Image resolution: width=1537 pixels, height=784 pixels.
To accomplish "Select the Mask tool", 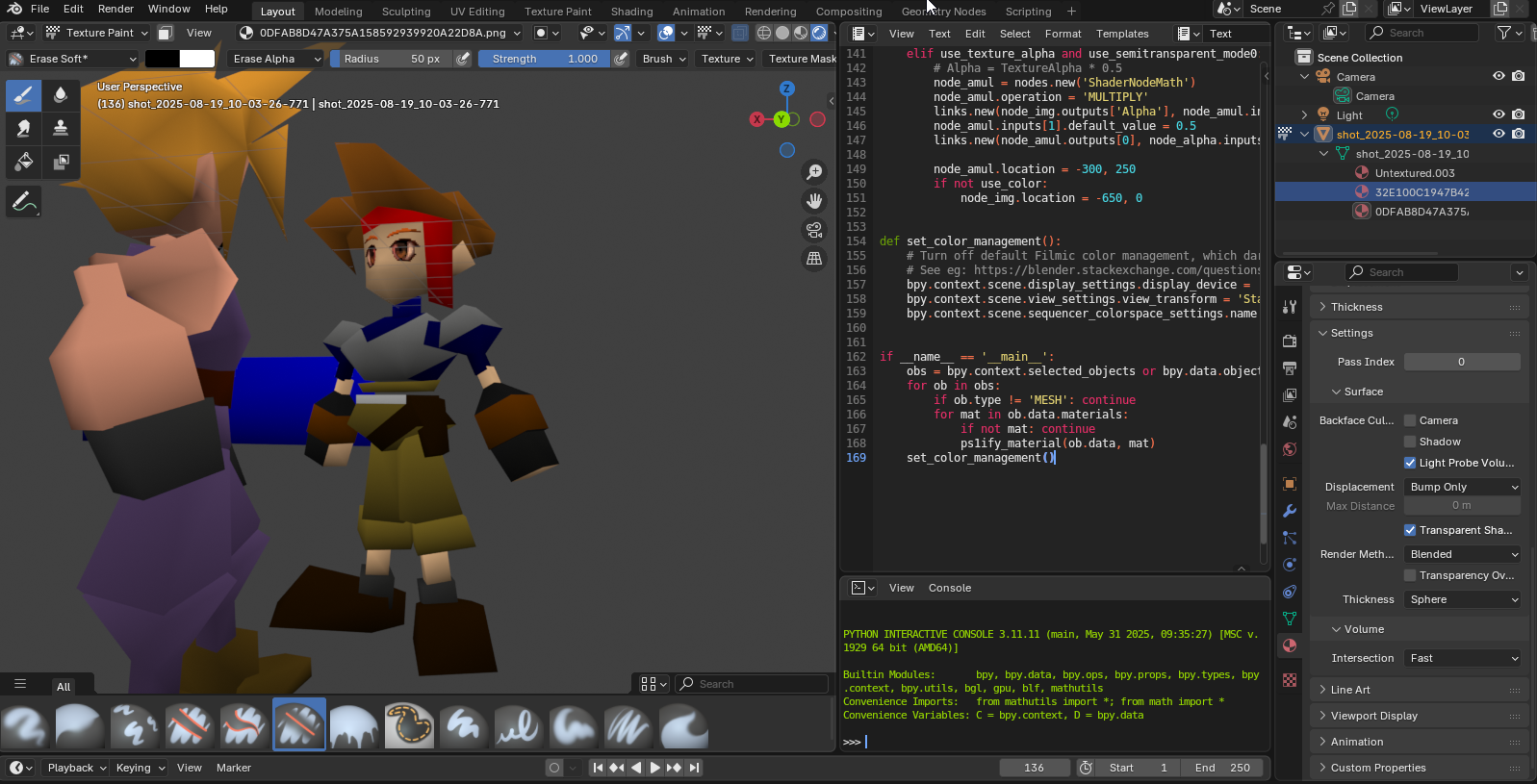I will click(61, 162).
